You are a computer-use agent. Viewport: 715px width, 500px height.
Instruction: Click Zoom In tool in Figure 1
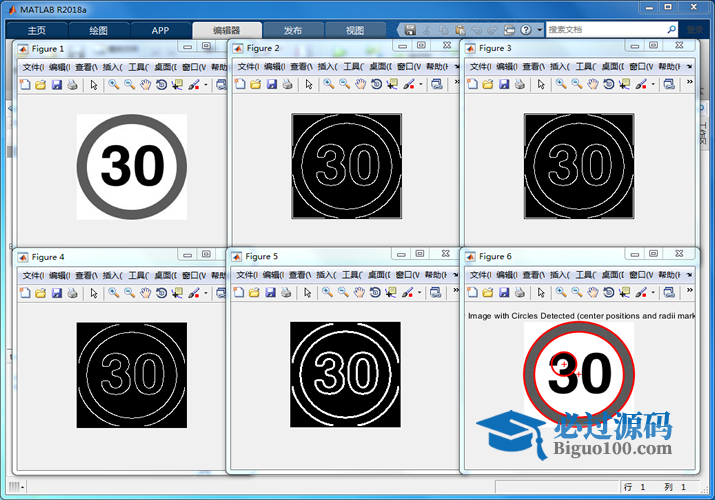coord(114,85)
